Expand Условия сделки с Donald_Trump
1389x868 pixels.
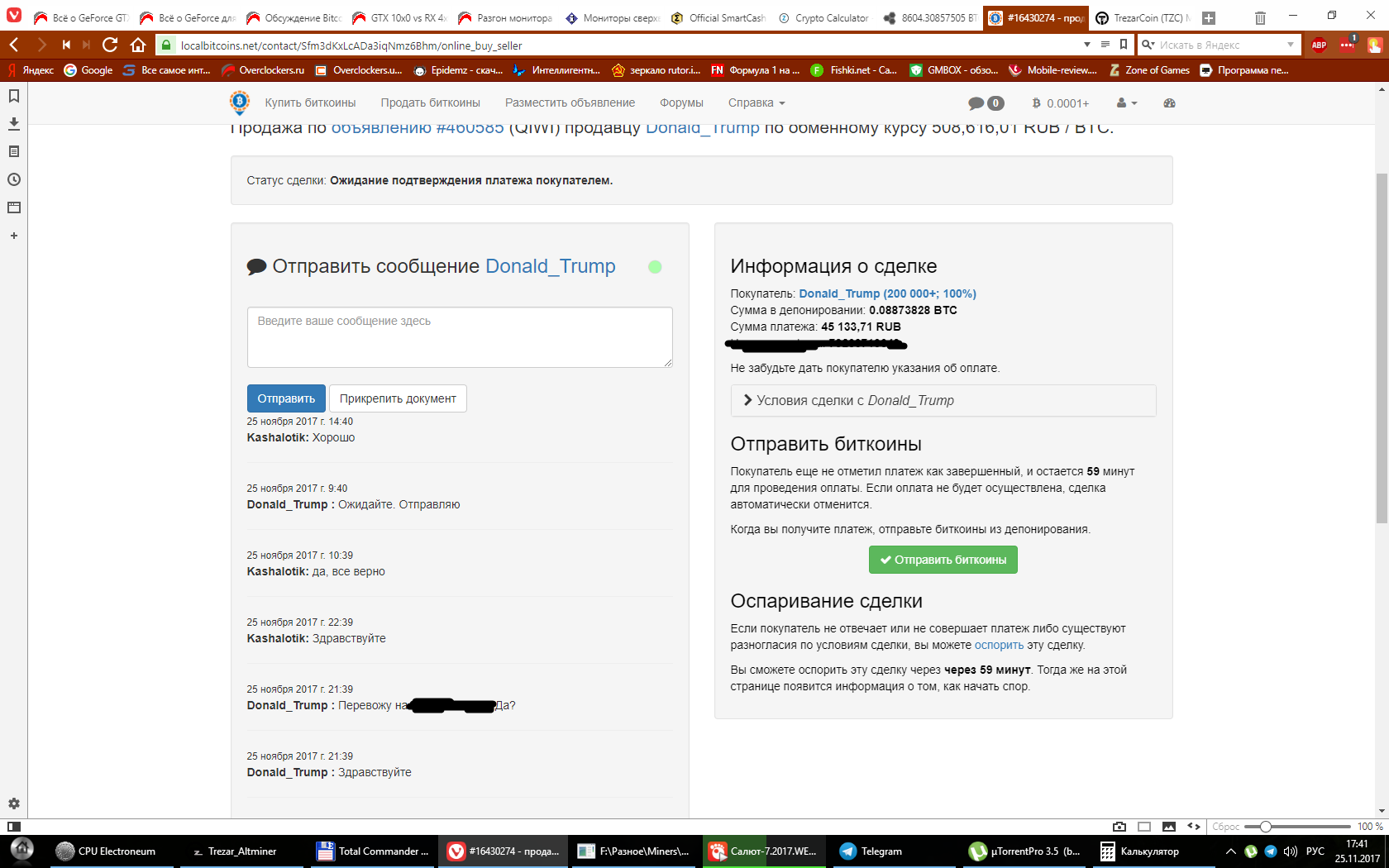click(943, 401)
